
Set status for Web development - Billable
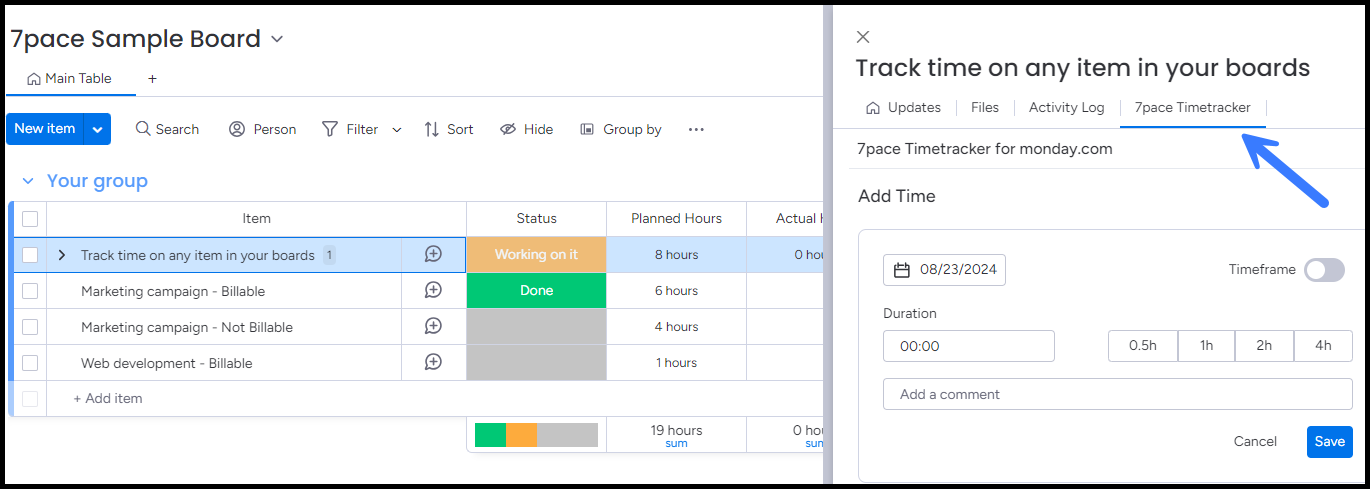point(536,362)
